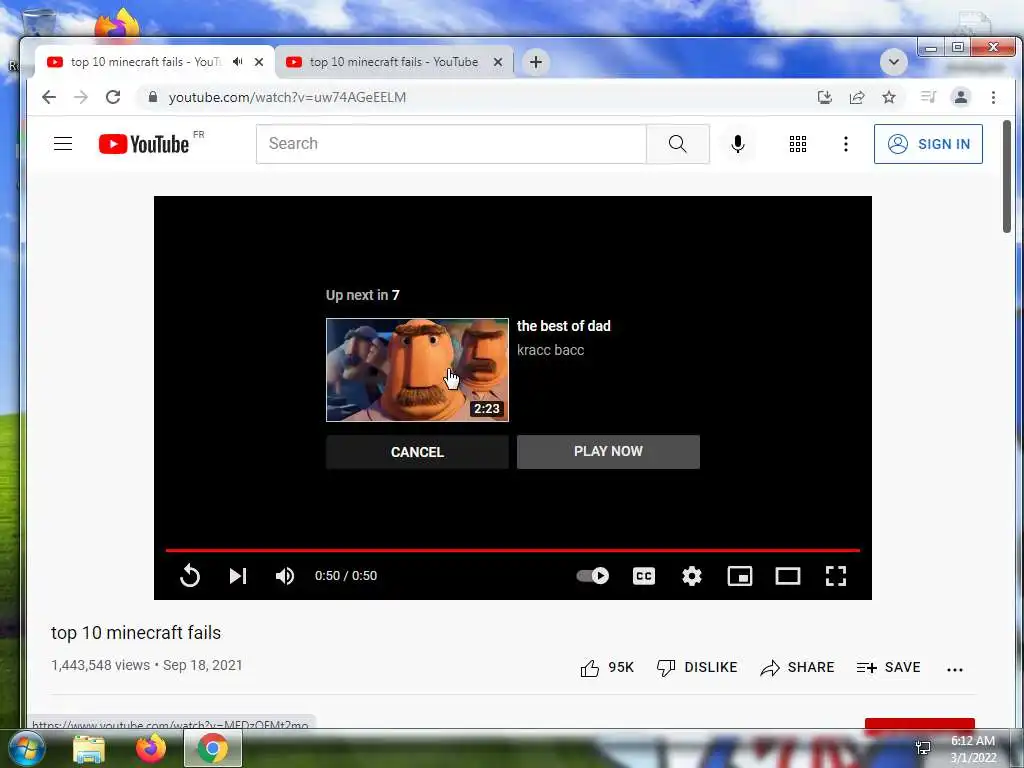Screen dimensions: 1024x768
Task: Open more actions ellipsis under the video
Action: pyautogui.click(x=955, y=669)
